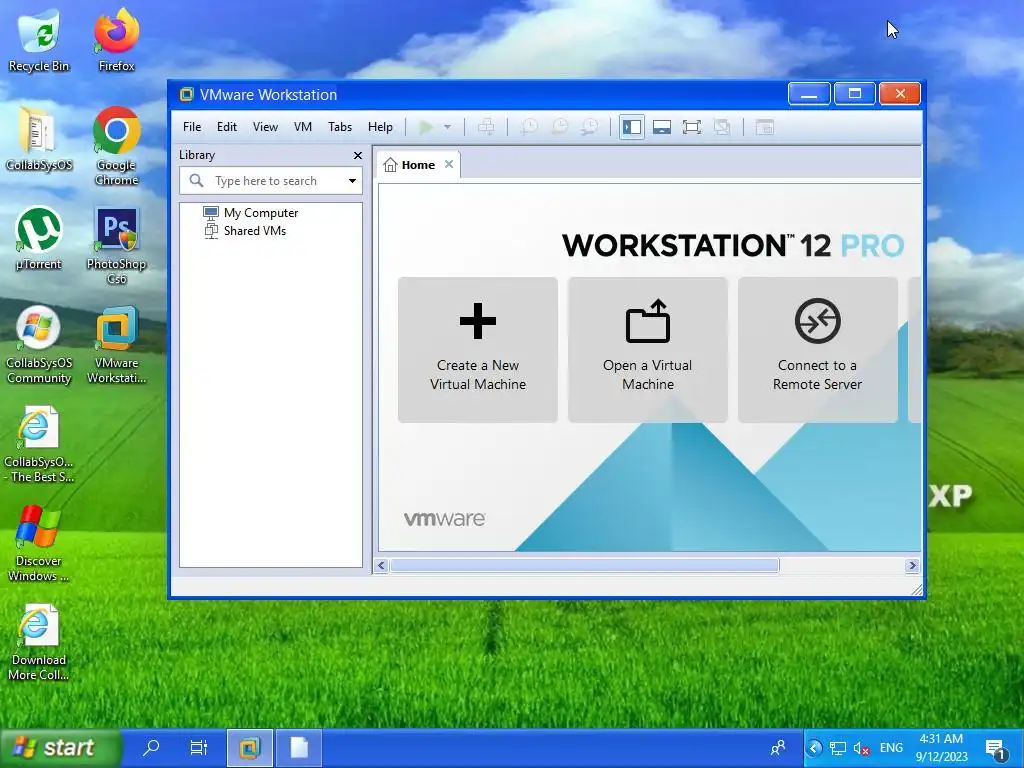This screenshot has height=768, width=1024.
Task: Select the CollabSysOS Community desktop icon
Action: pos(39,345)
